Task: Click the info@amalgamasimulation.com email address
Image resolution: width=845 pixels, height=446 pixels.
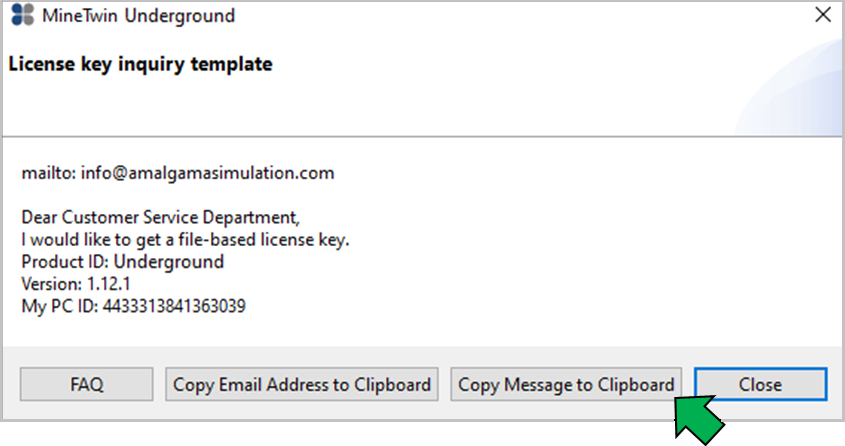Action: click(207, 173)
